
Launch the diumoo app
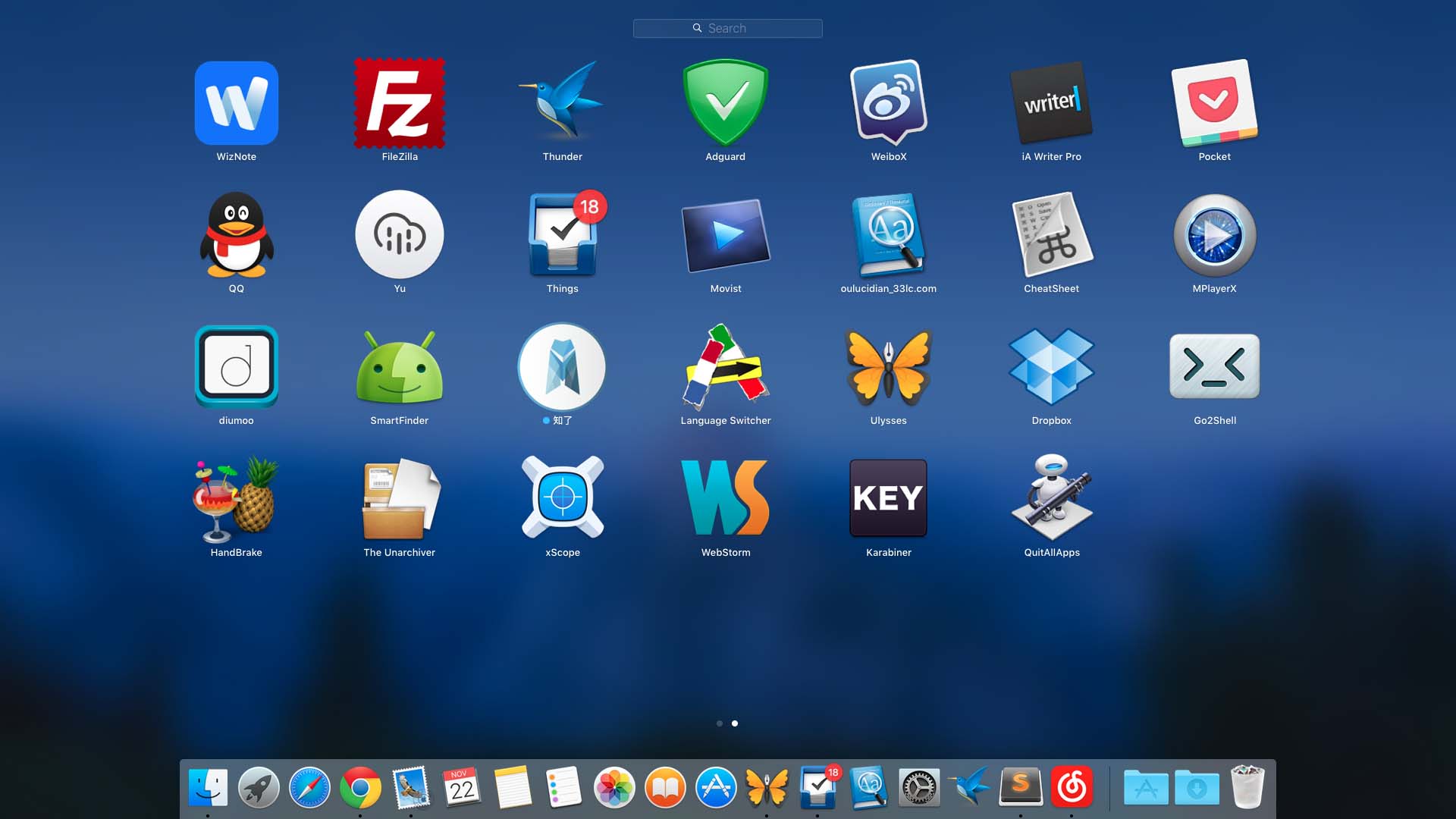tap(237, 367)
